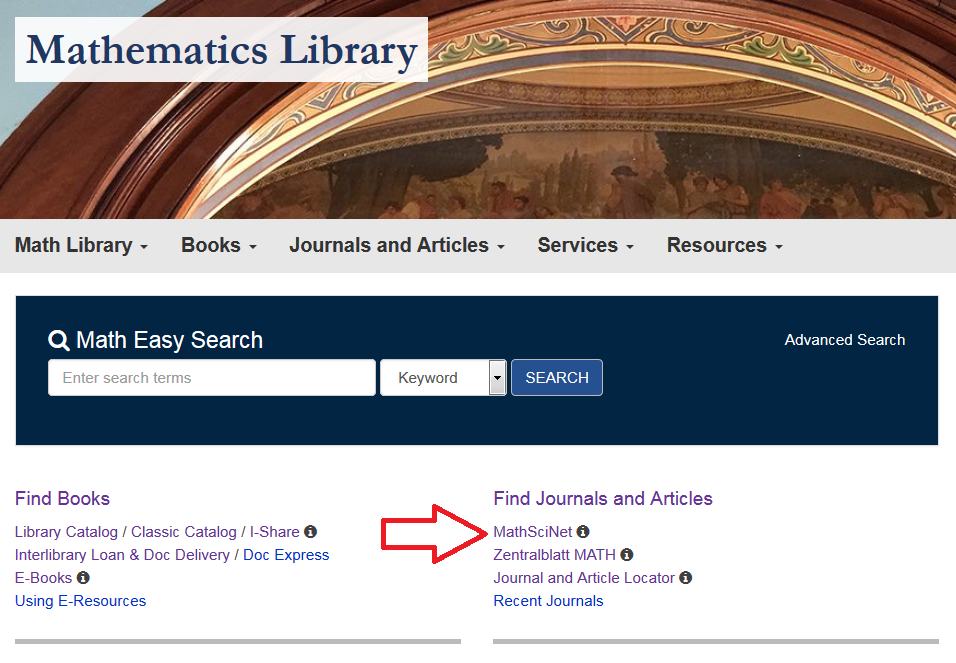Visit Interlibrary Loan & Doc Delivery
Image resolution: width=956 pixels, height=663 pixels.
122,555
